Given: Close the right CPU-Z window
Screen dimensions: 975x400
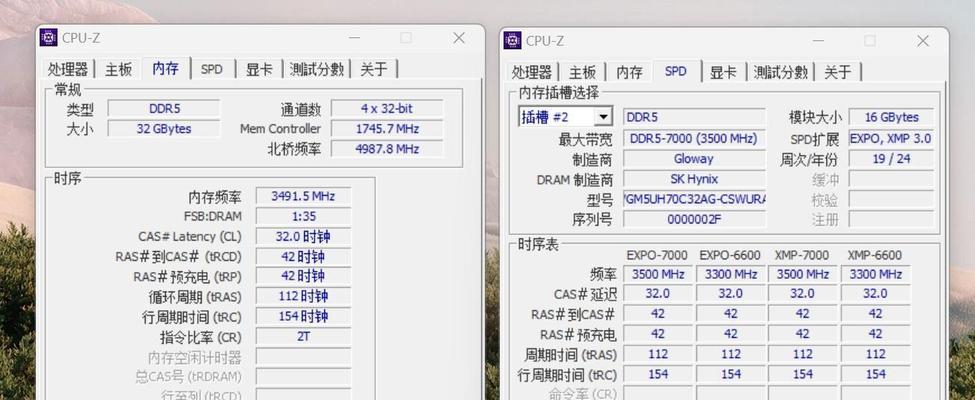Looking at the screenshot, I should click(x=923, y=41).
